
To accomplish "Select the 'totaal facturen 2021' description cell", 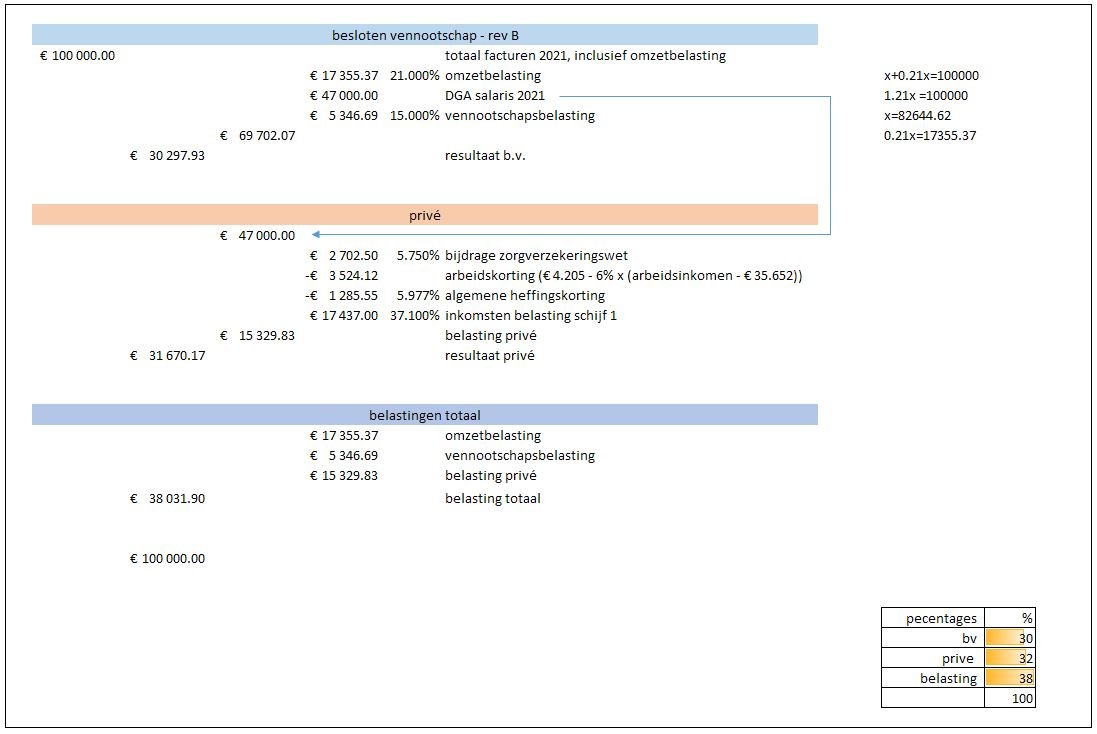I will coord(585,55).
